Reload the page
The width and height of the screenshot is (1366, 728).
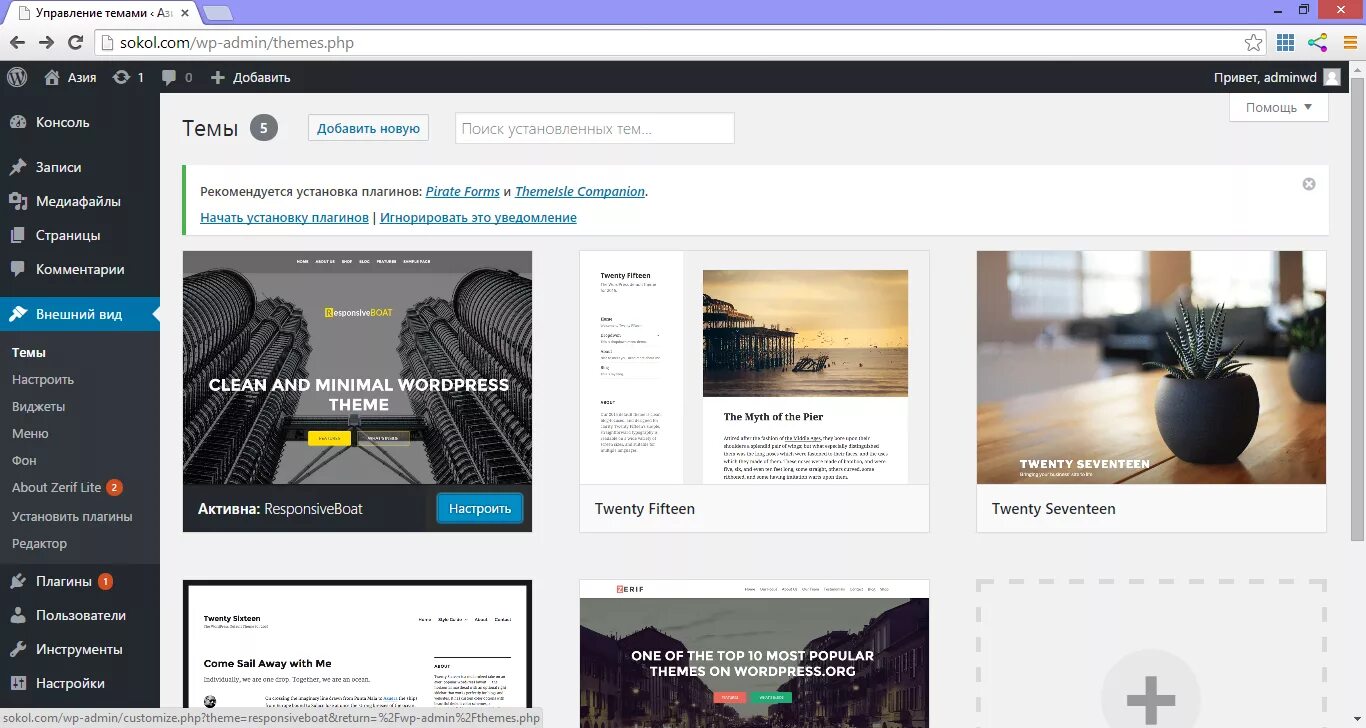coord(75,43)
